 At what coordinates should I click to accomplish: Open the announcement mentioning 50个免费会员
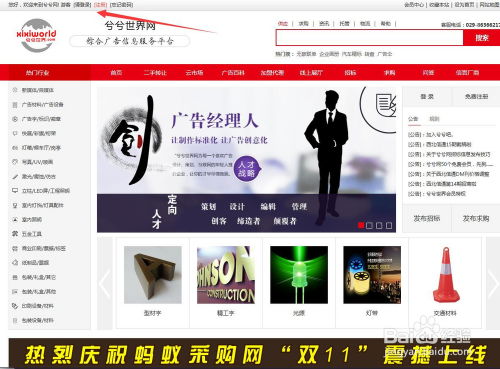click(x=451, y=164)
